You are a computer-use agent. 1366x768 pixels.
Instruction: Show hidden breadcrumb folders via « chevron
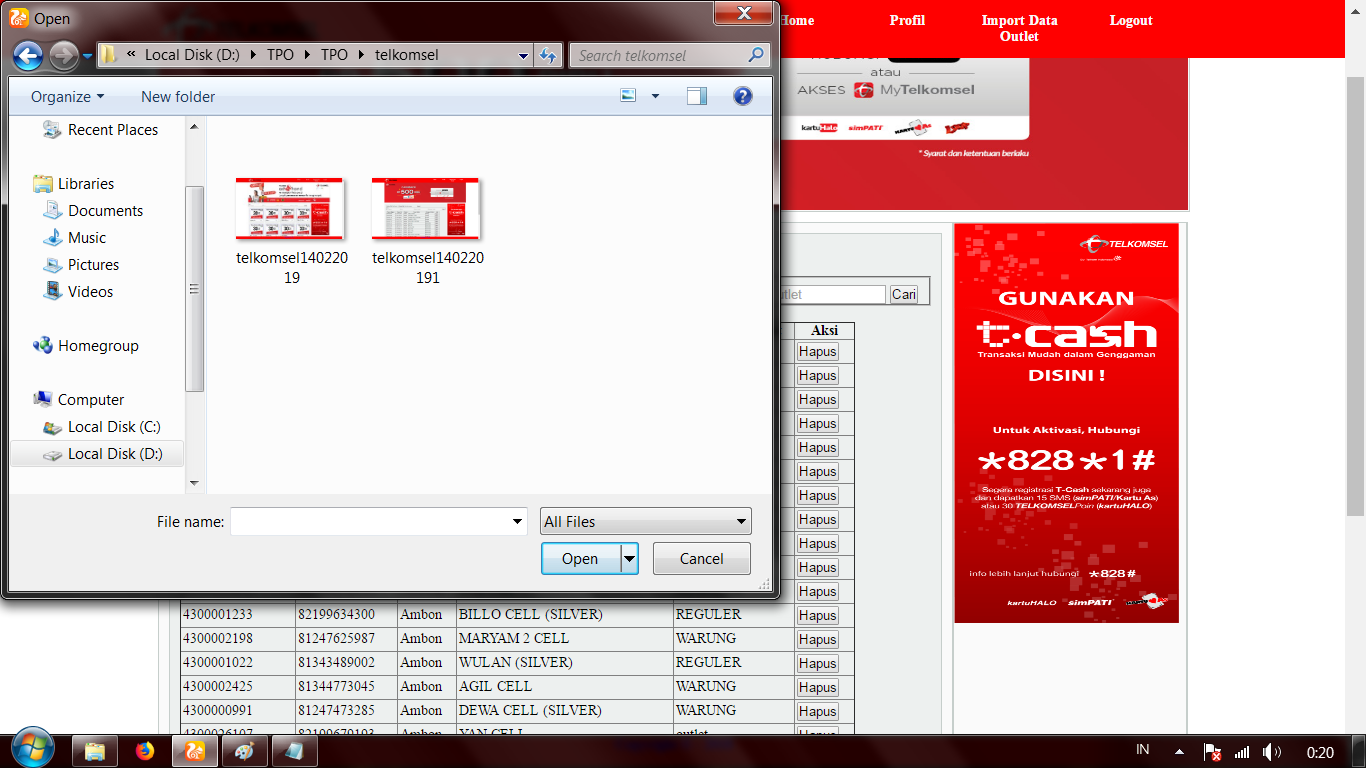pos(132,55)
